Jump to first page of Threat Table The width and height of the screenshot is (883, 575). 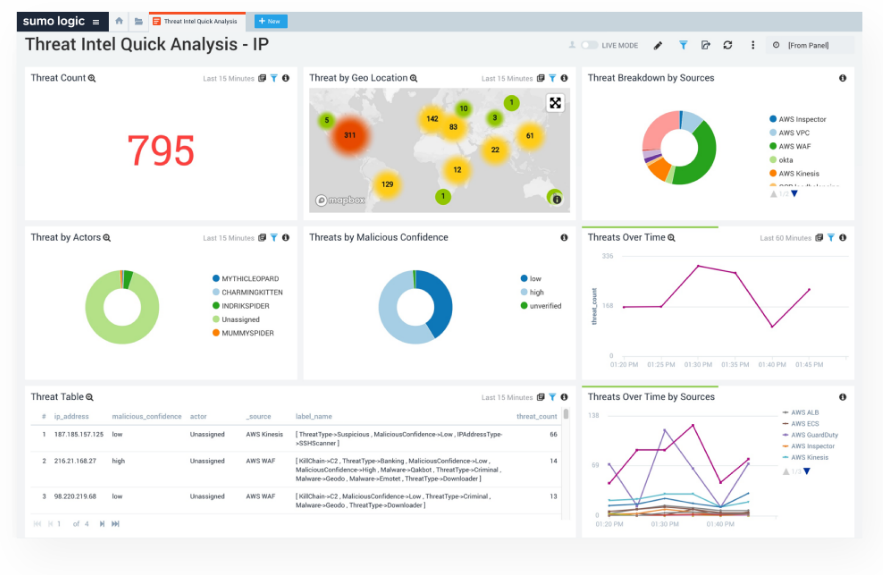click(x=37, y=524)
